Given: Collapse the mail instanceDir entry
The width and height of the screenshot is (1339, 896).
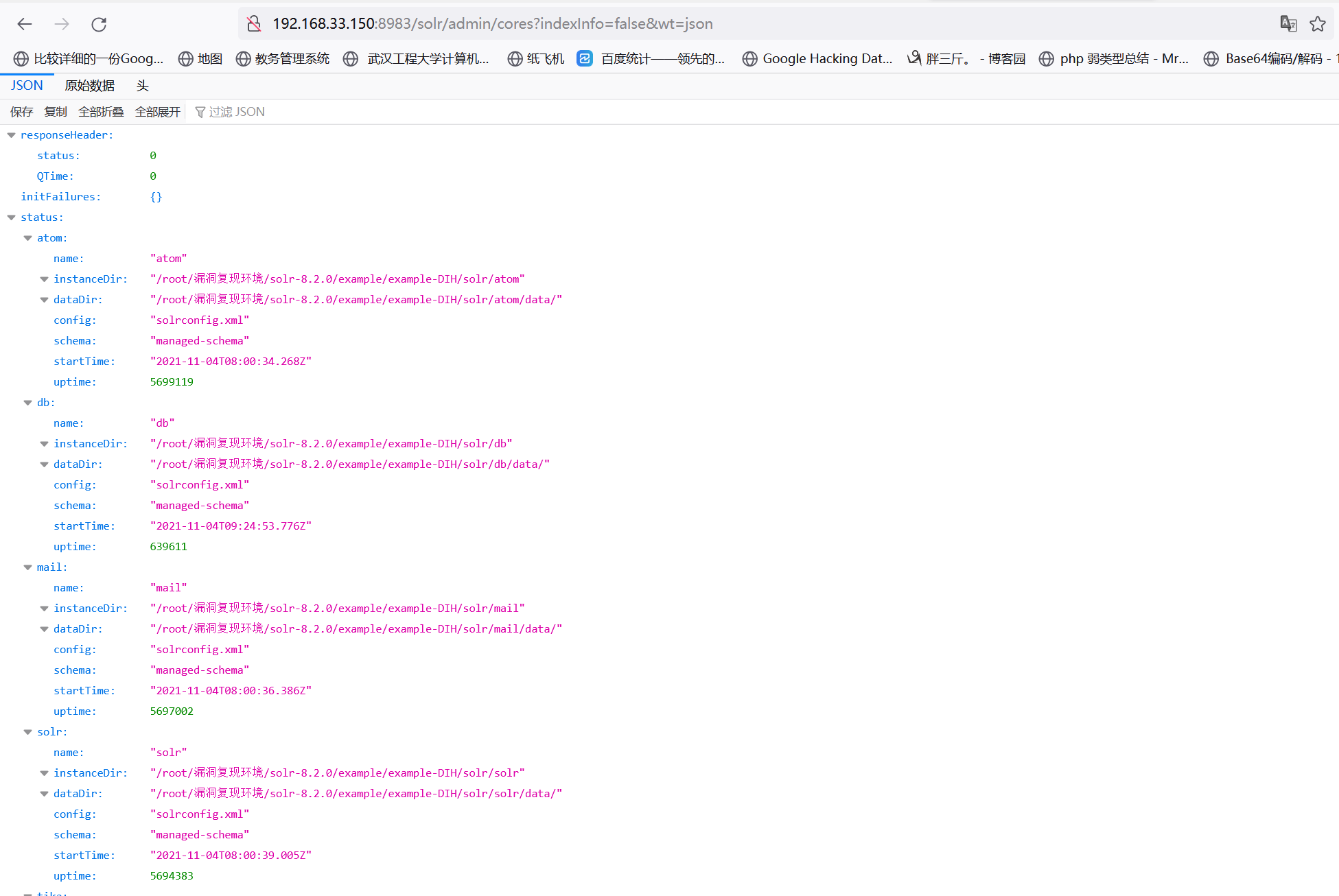Looking at the screenshot, I should click(45, 609).
